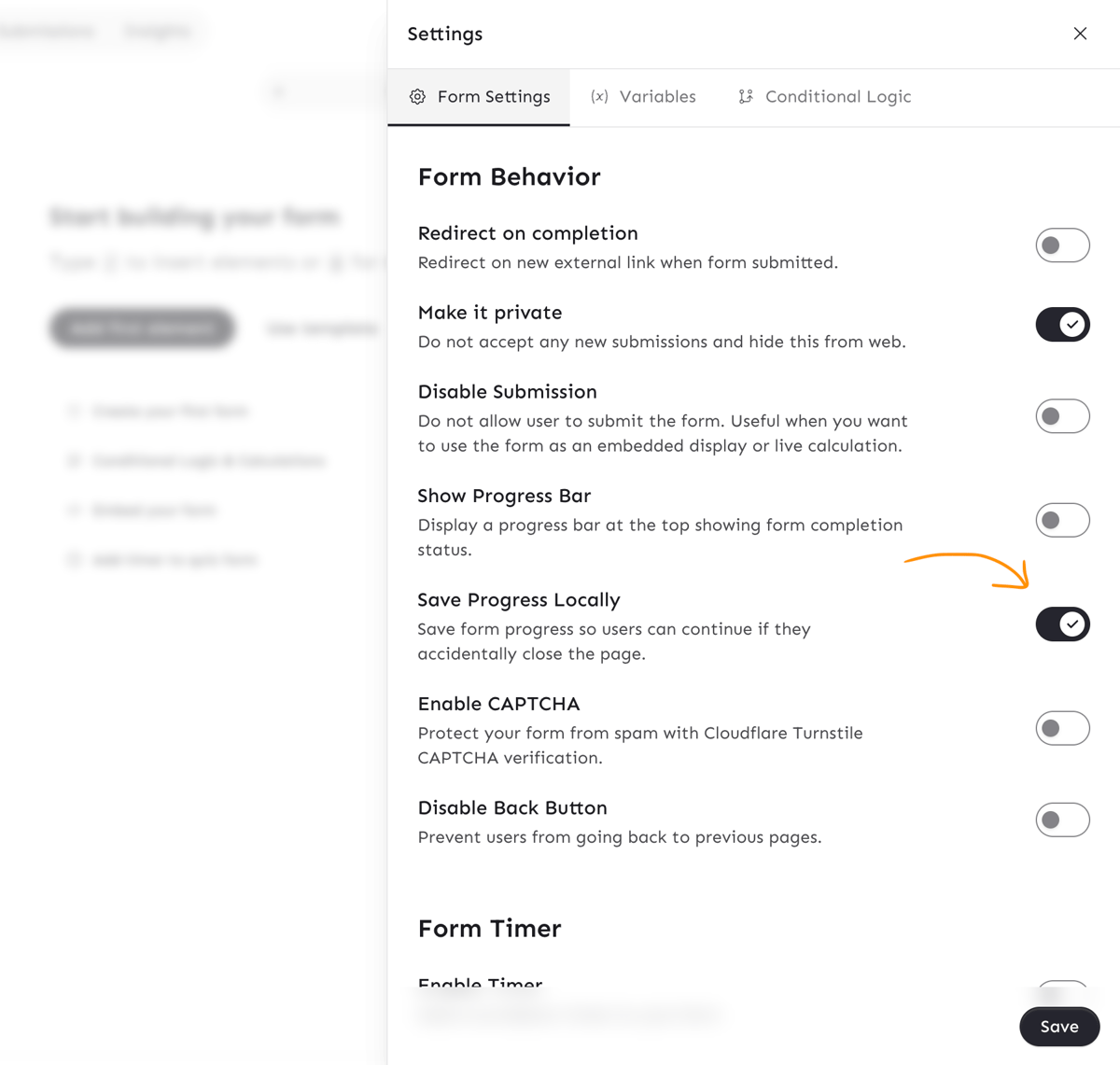Image resolution: width=1120 pixels, height=1065 pixels.
Task: Turn on Enable CAPTCHA switch
Action: coord(1062,728)
